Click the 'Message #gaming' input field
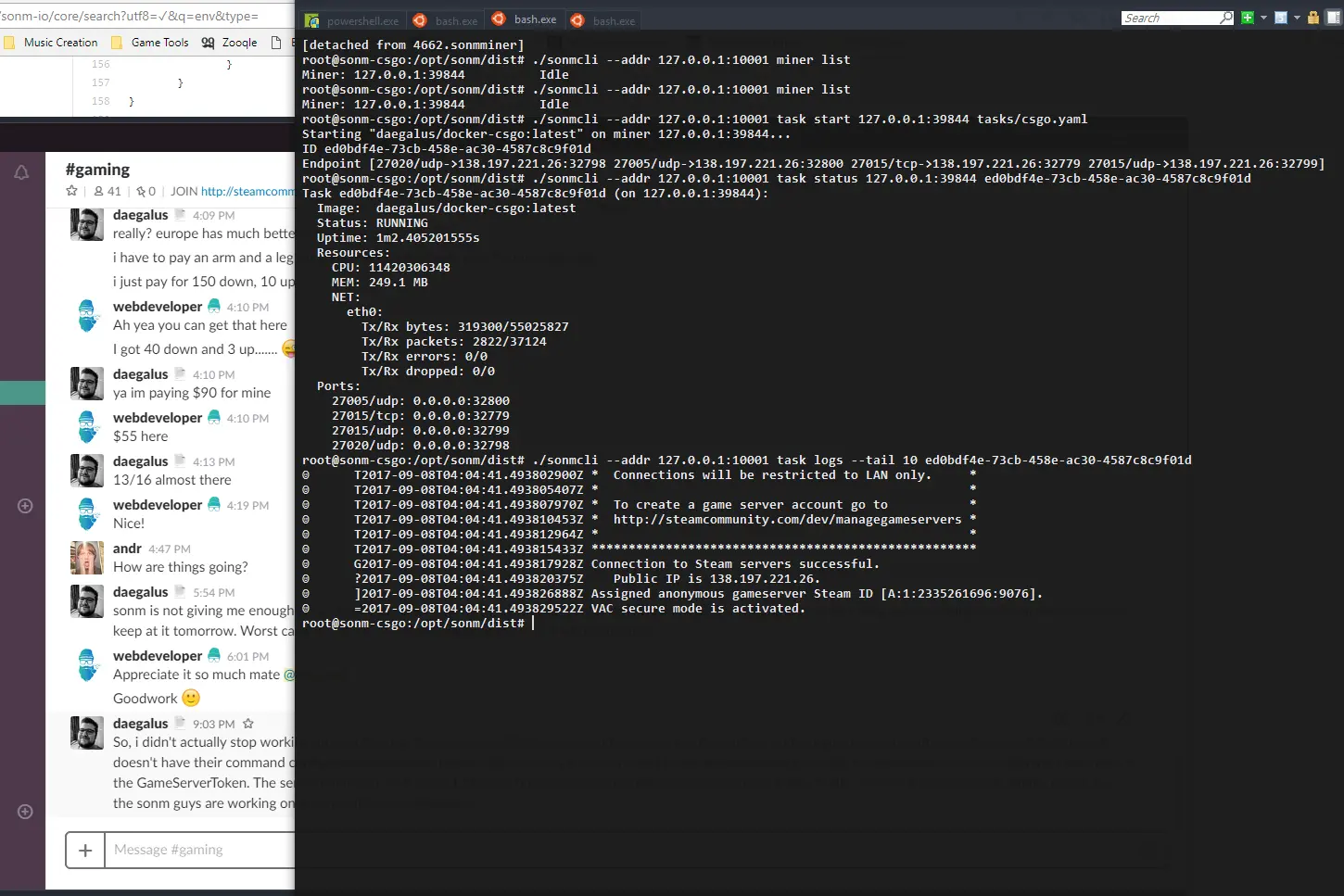Viewport: 1344px width, 896px height. 185,850
